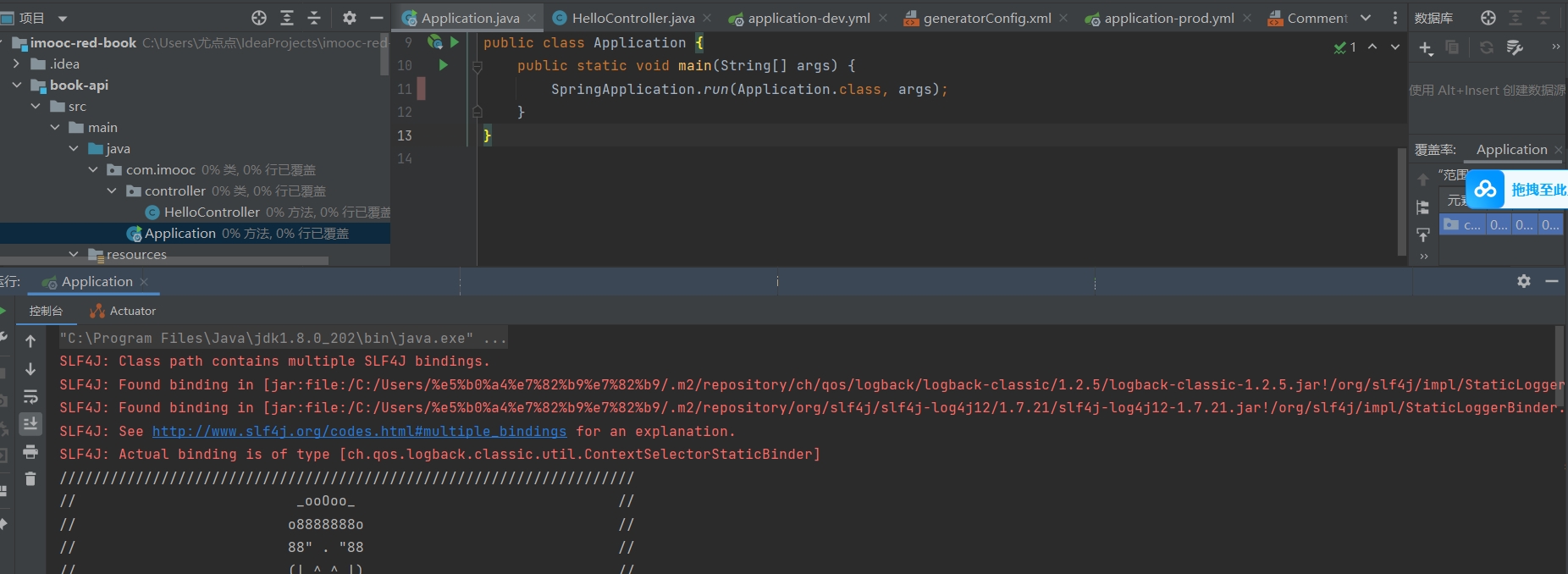Viewport: 1568px width, 574px height.
Task: Collapse the controller package
Action: coord(112,190)
